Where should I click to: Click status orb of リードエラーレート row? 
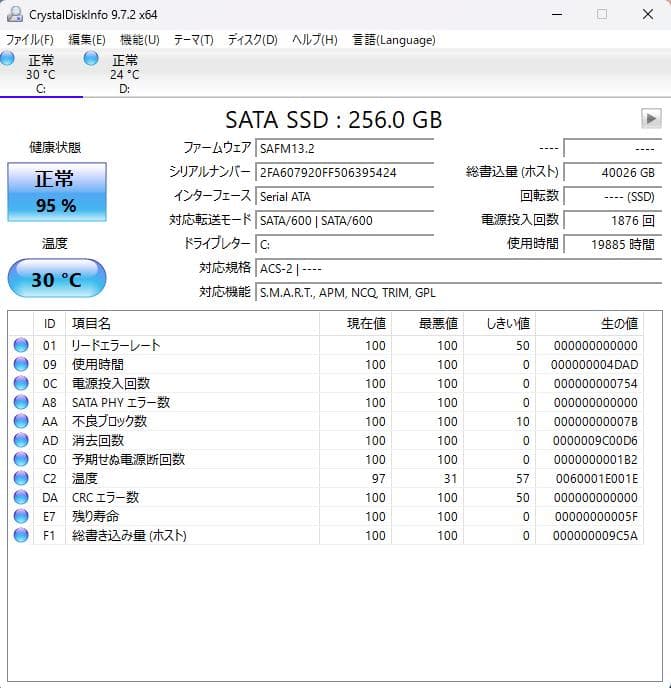21,345
